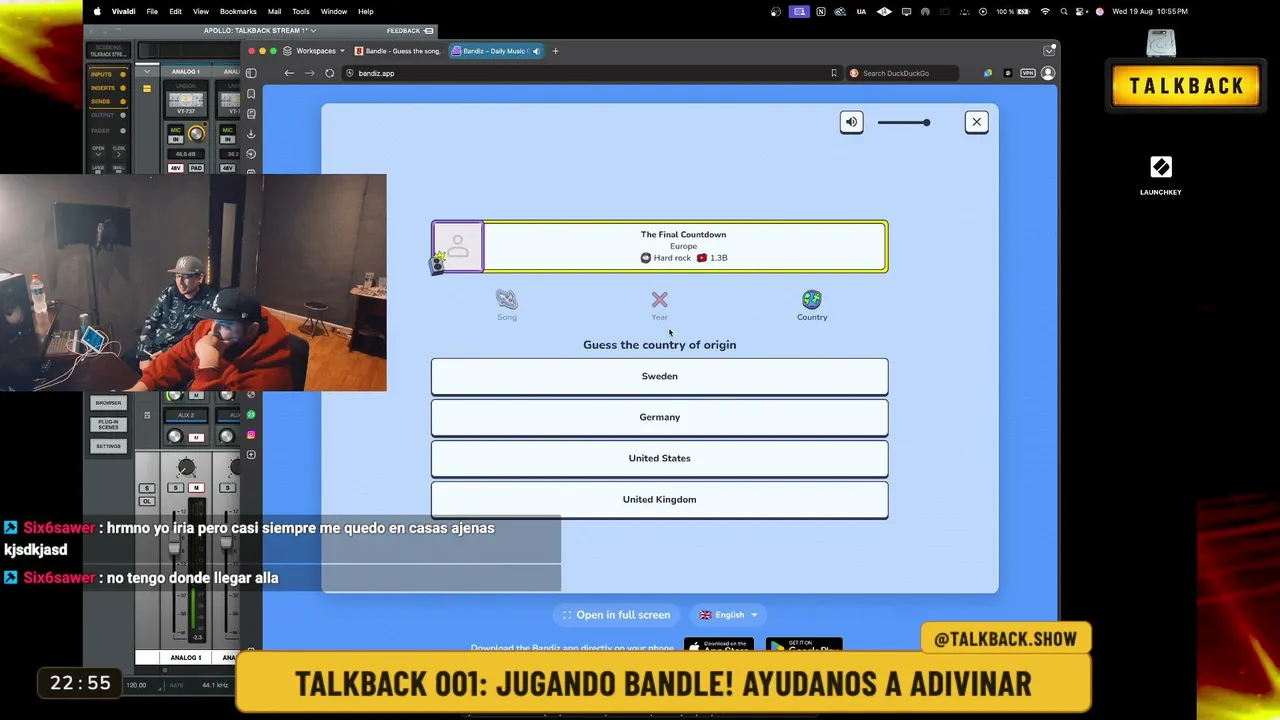Screen dimensions: 1280x720
Task: Open the song artwork thumbnail for Final Countdown
Action: tap(458, 246)
